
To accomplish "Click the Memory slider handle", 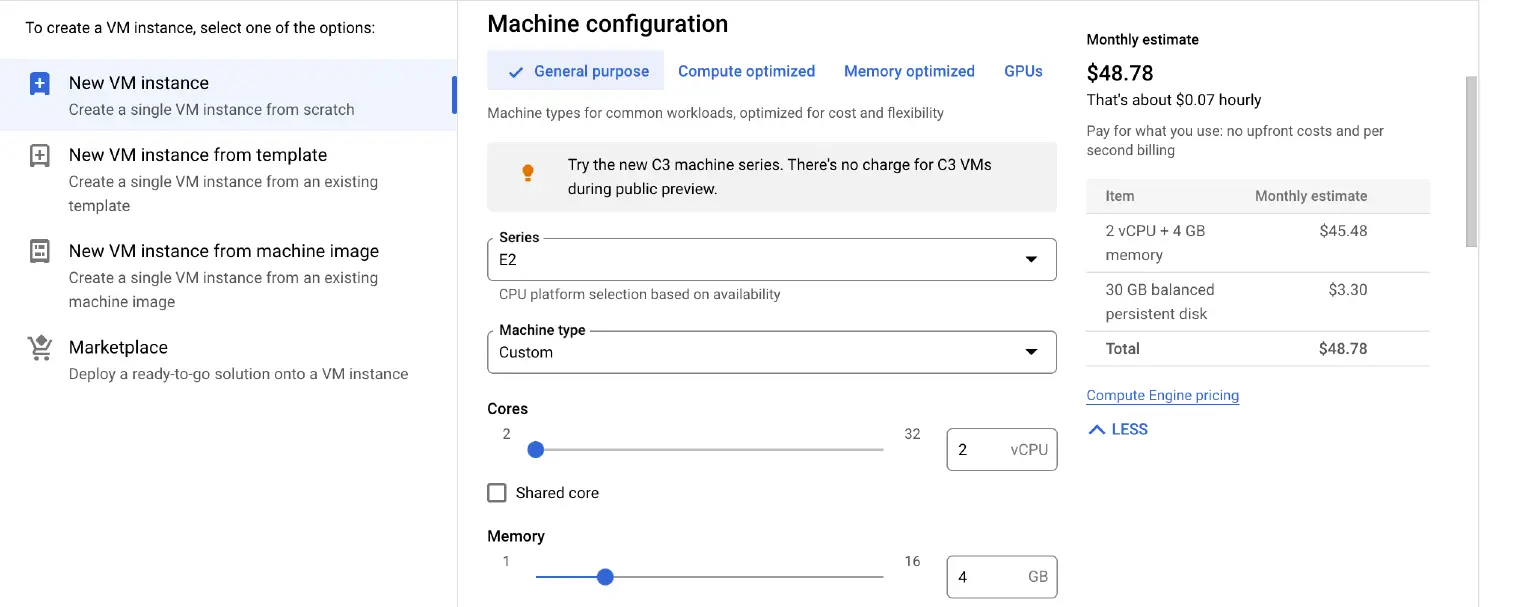I will (x=604, y=577).
